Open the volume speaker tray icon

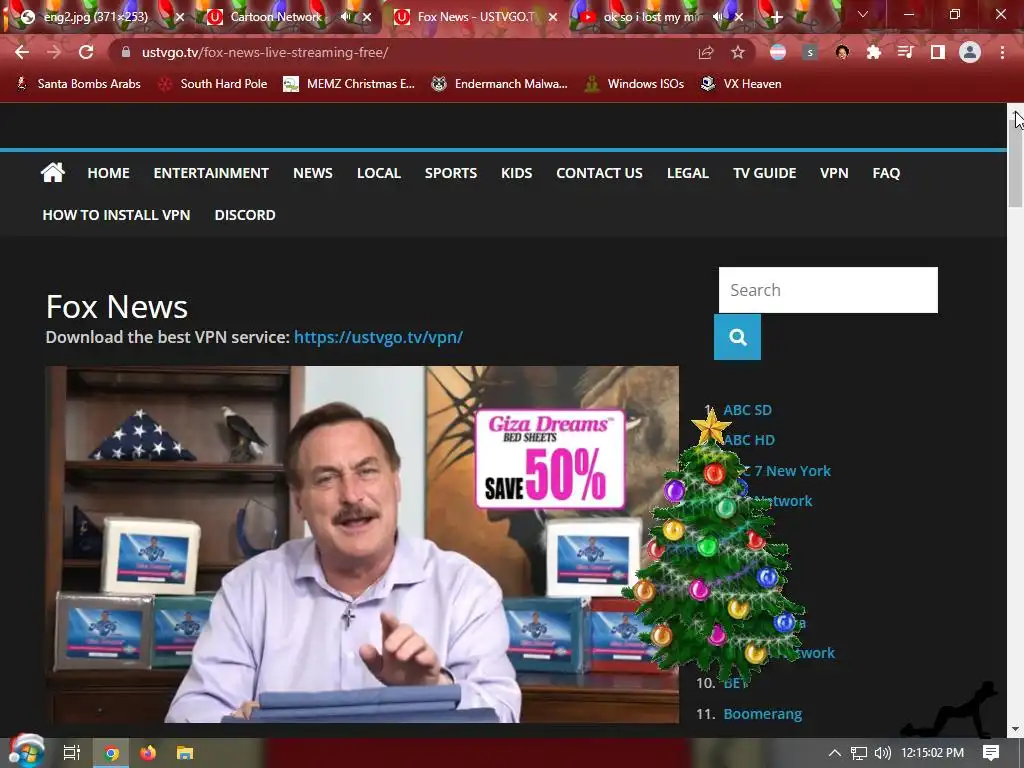point(882,753)
